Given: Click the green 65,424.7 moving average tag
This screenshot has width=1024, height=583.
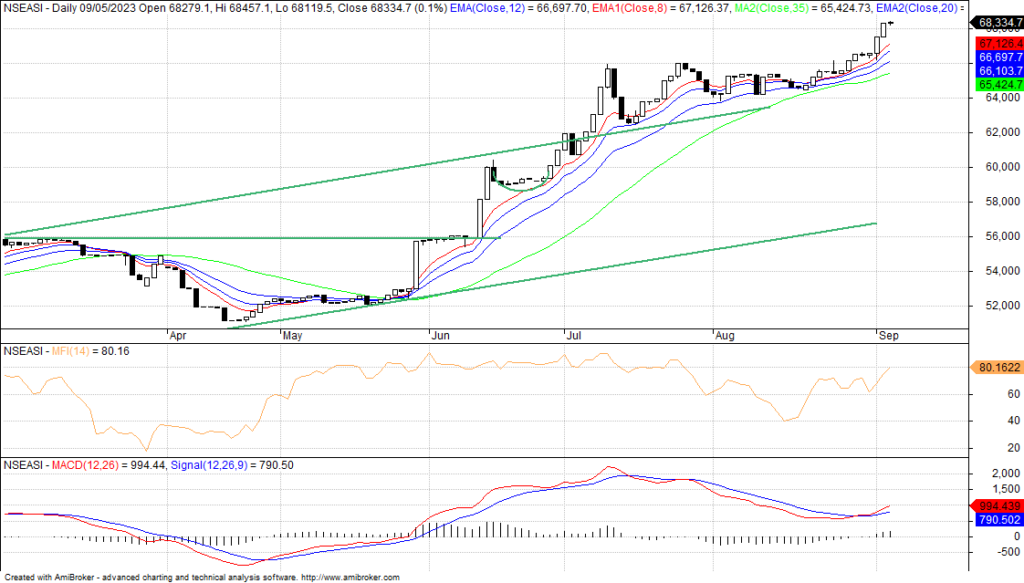Looking at the screenshot, I should pyautogui.click(x=995, y=86).
